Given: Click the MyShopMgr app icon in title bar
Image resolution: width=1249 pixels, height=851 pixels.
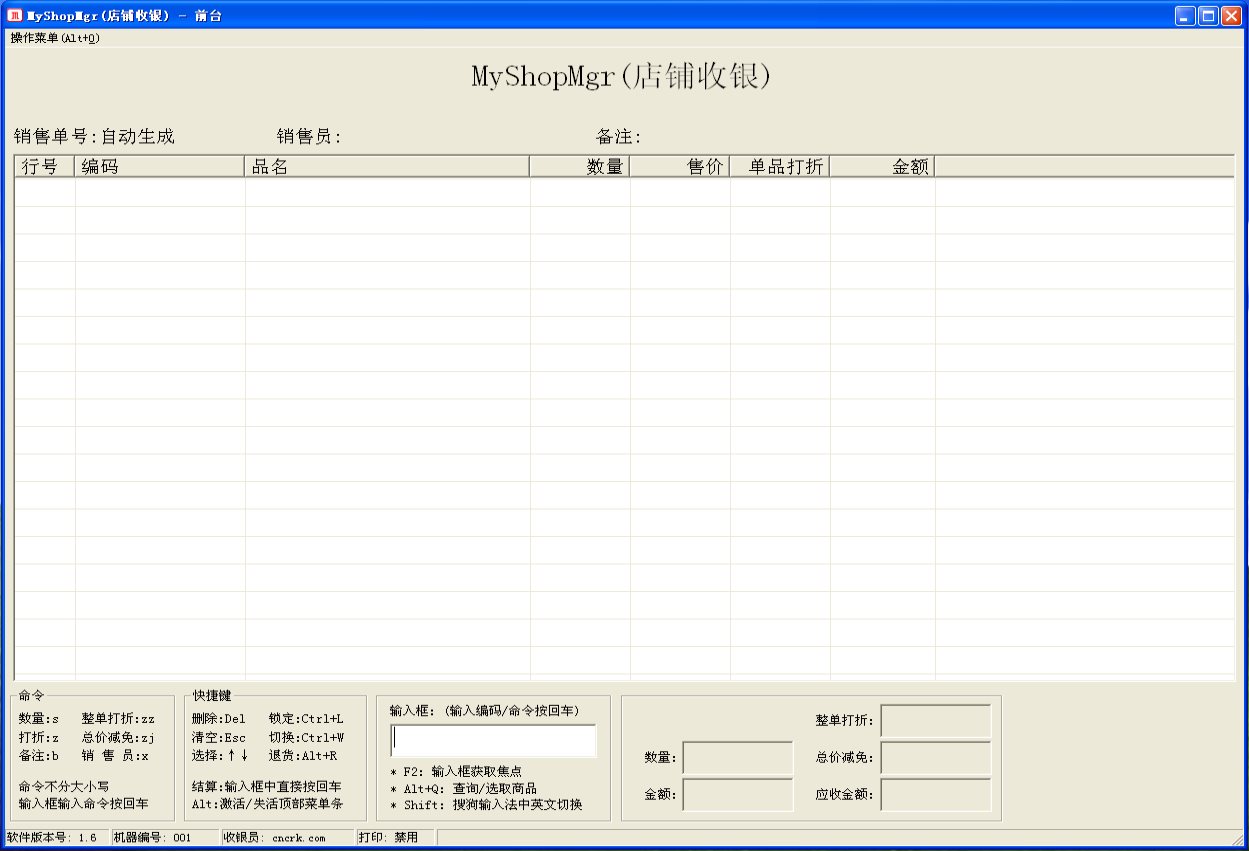Looking at the screenshot, I should click(15, 15).
